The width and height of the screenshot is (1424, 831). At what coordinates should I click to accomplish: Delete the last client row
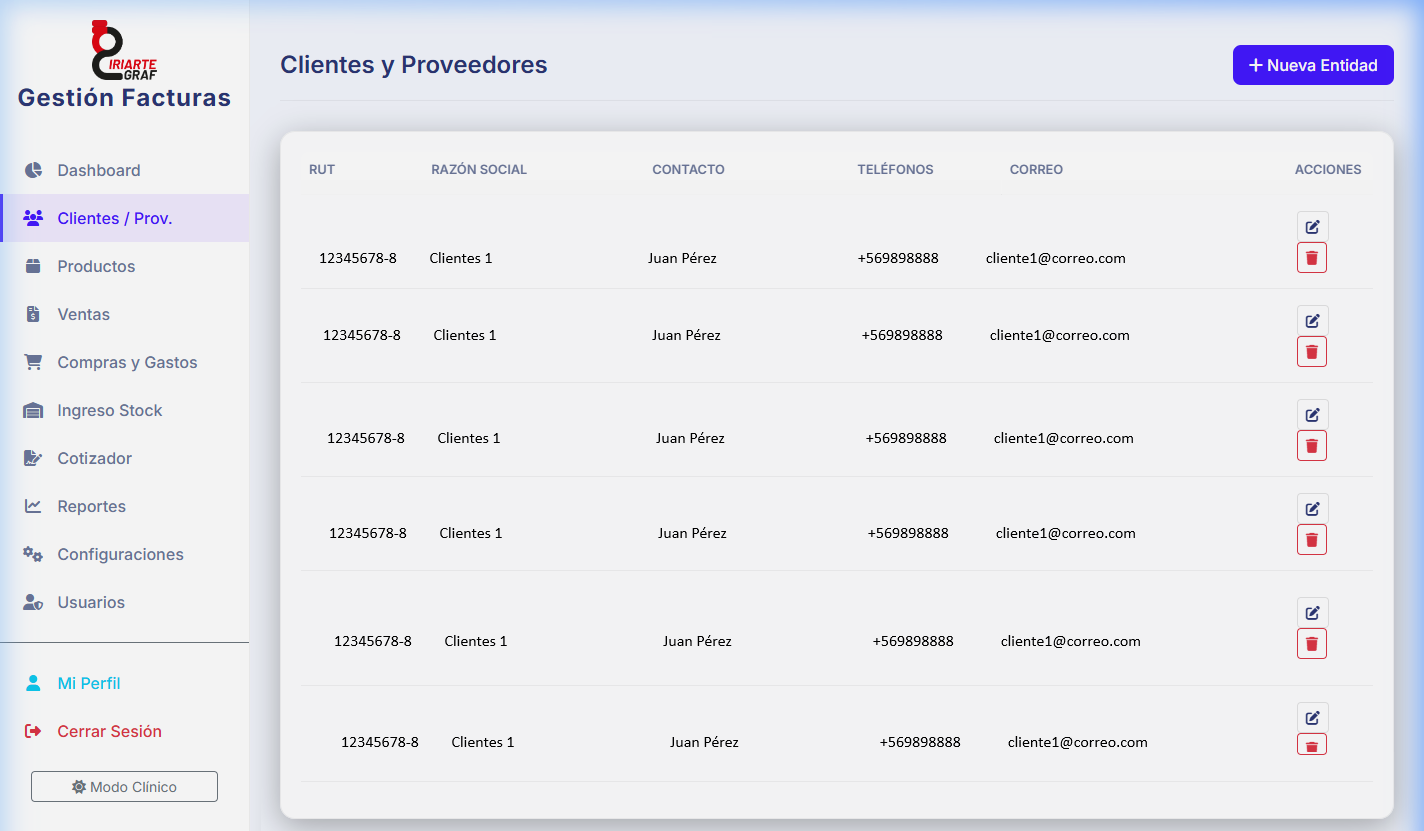[1312, 745]
